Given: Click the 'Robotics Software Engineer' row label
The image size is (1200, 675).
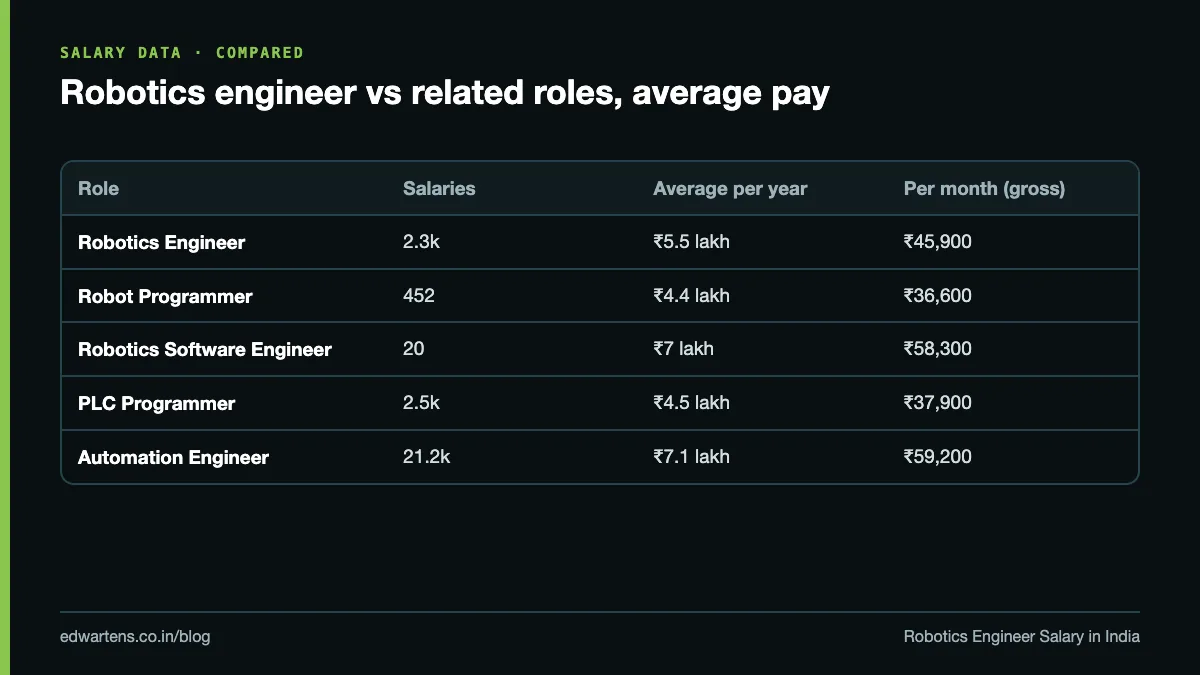Looking at the screenshot, I should coord(205,350).
